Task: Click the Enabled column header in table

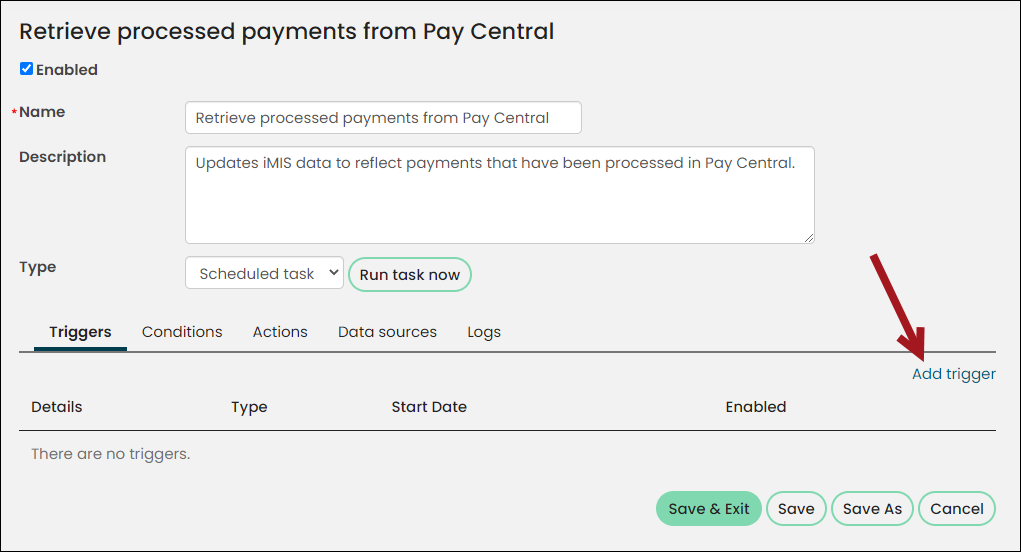Action: pos(756,407)
